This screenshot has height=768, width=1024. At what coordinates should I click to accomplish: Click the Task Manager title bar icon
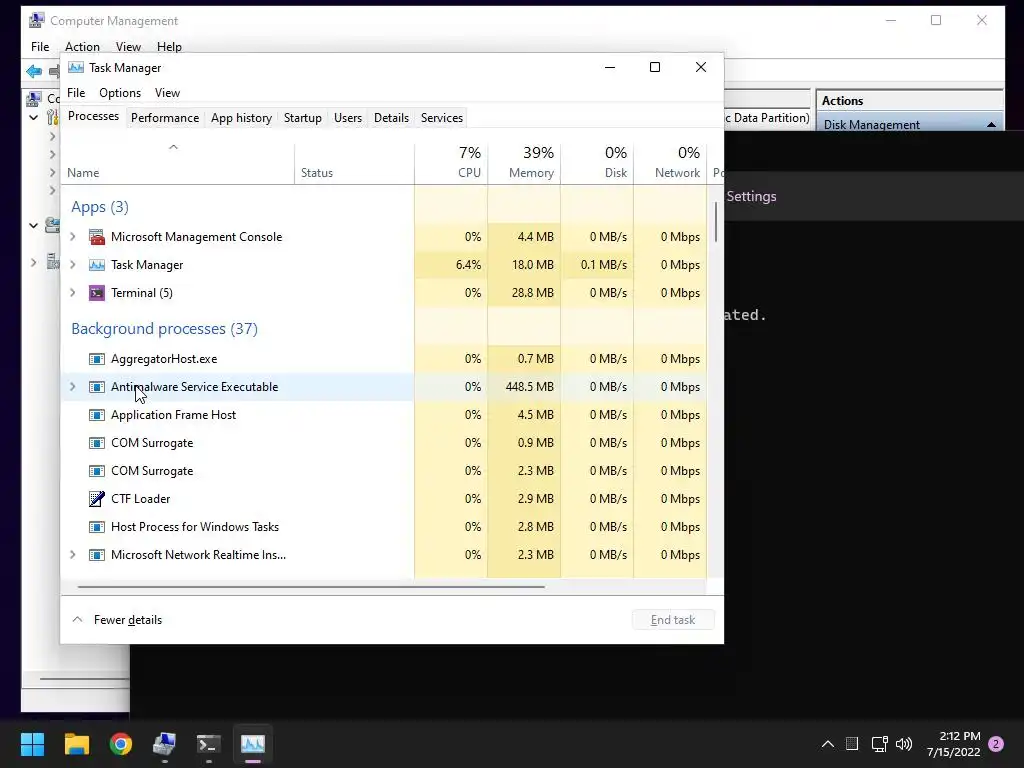[x=76, y=67]
